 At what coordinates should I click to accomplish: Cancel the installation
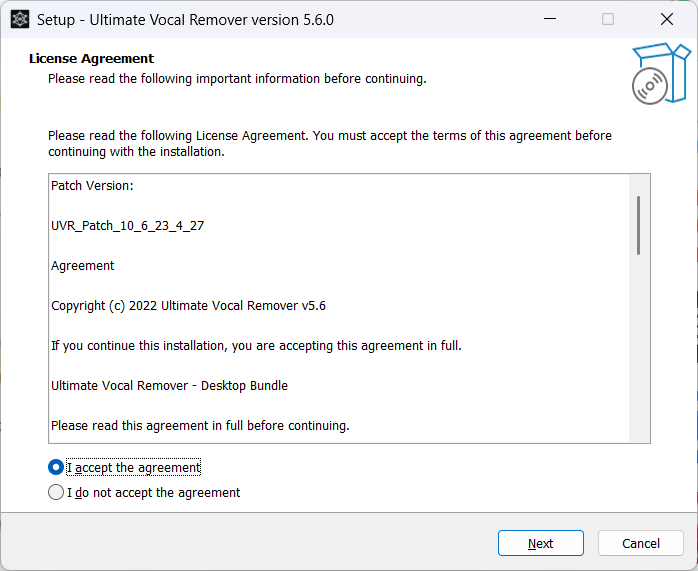click(x=641, y=543)
